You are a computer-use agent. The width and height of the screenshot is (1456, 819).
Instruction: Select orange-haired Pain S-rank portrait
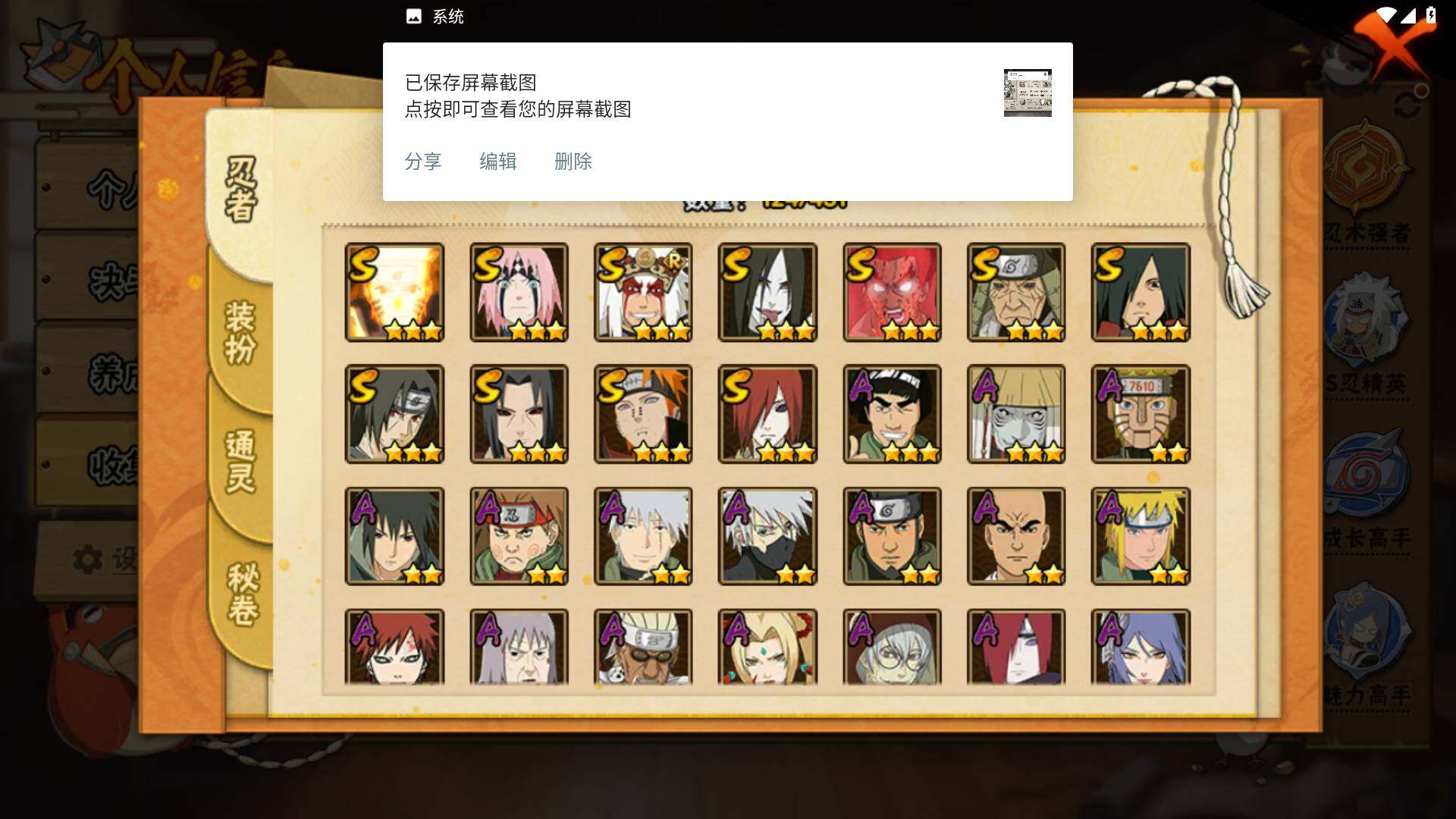click(x=643, y=414)
